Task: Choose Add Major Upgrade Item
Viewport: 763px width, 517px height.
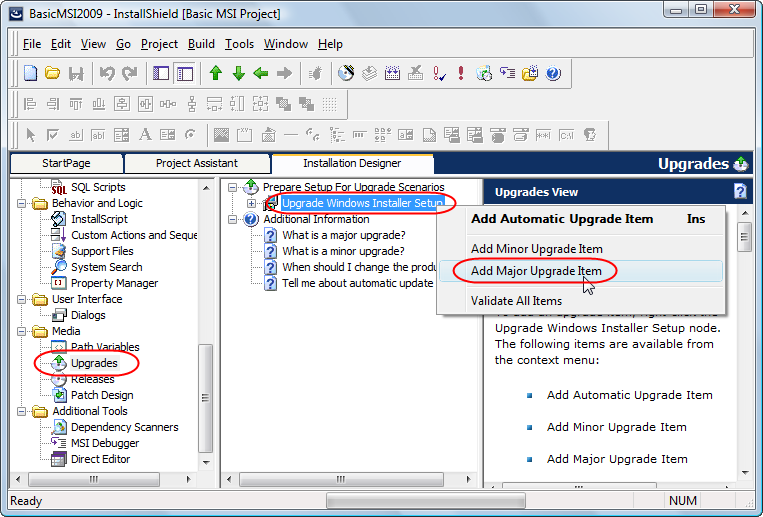Action: pos(536,271)
